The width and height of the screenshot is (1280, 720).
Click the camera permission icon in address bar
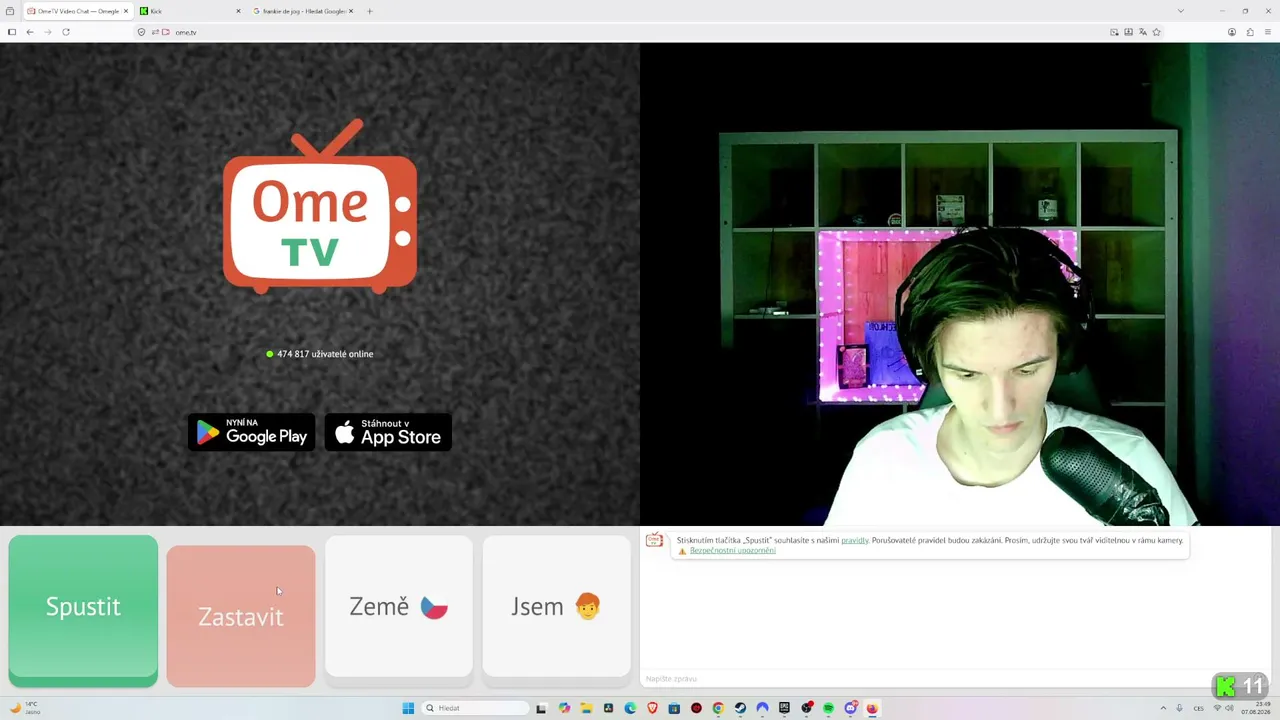[x=165, y=32]
